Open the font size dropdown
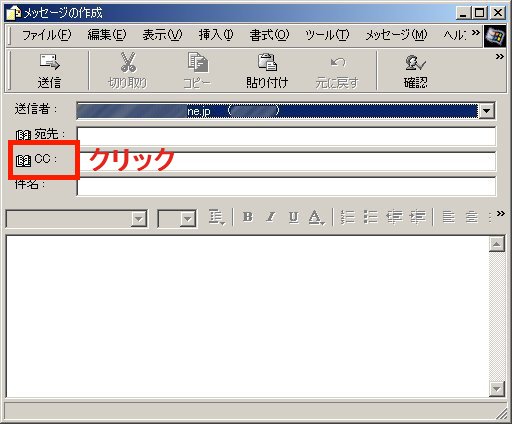 (x=188, y=219)
